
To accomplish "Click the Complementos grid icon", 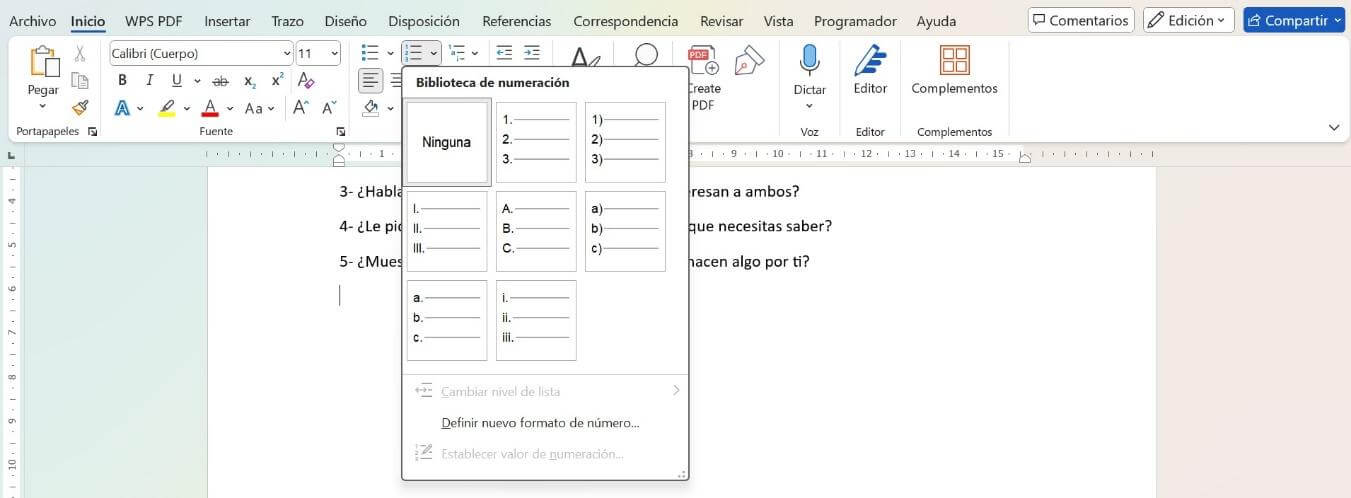I will (x=954, y=62).
